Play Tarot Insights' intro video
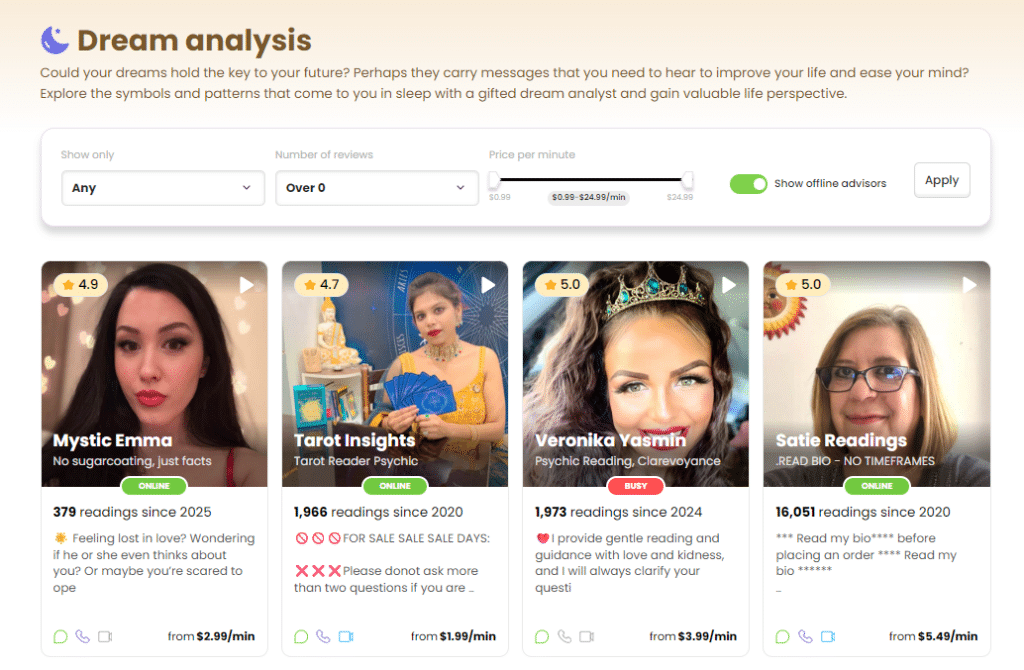The width and height of the screenshot is (1024, 670). 487,285
